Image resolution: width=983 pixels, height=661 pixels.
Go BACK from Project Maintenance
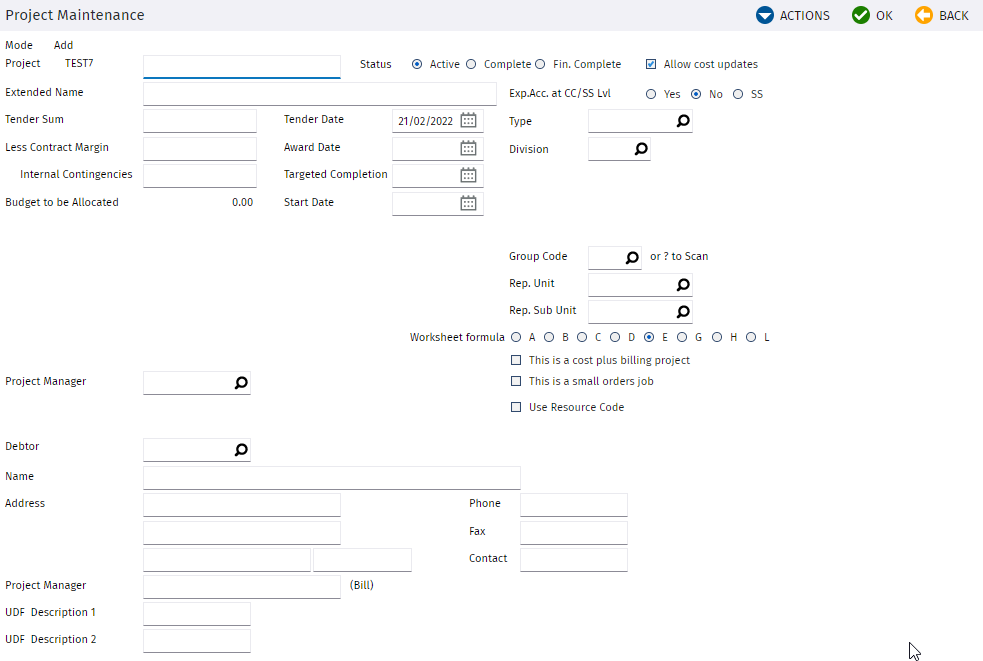[x=942, y=15]
